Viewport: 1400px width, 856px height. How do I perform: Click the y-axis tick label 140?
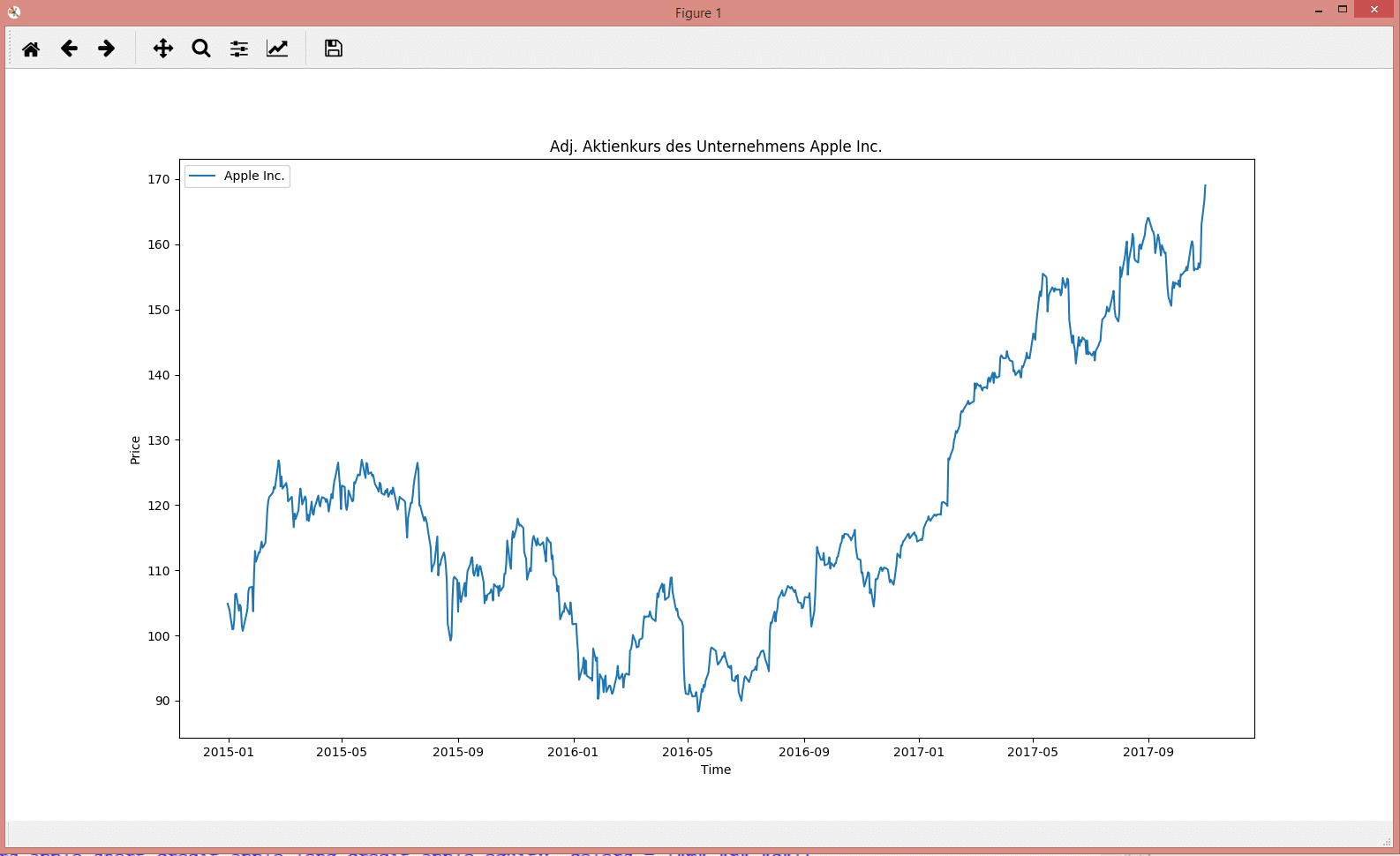coord(159,375)
